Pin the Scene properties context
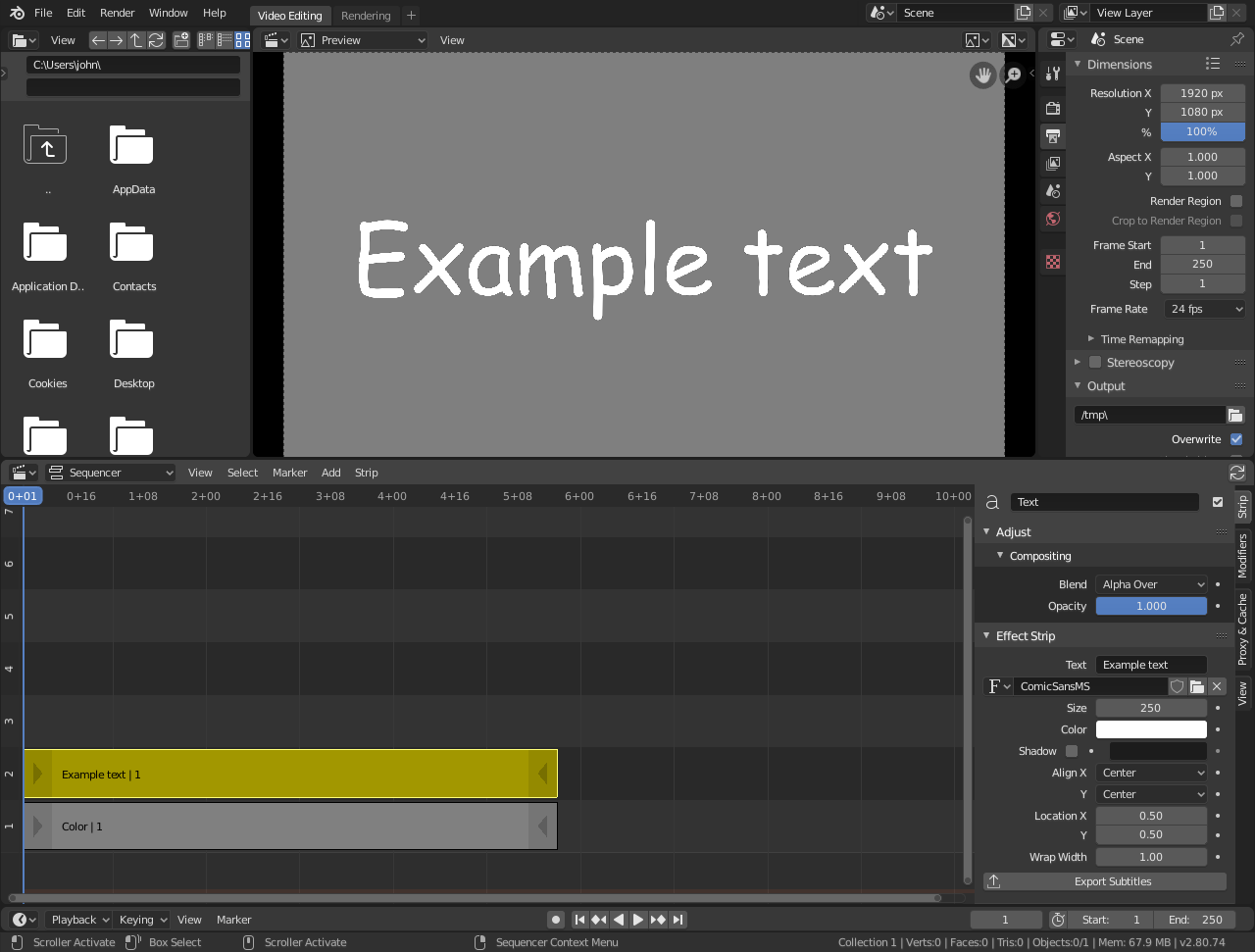Image resolution: width=1255 pixels, height=952 pixels. [1237, 39]
